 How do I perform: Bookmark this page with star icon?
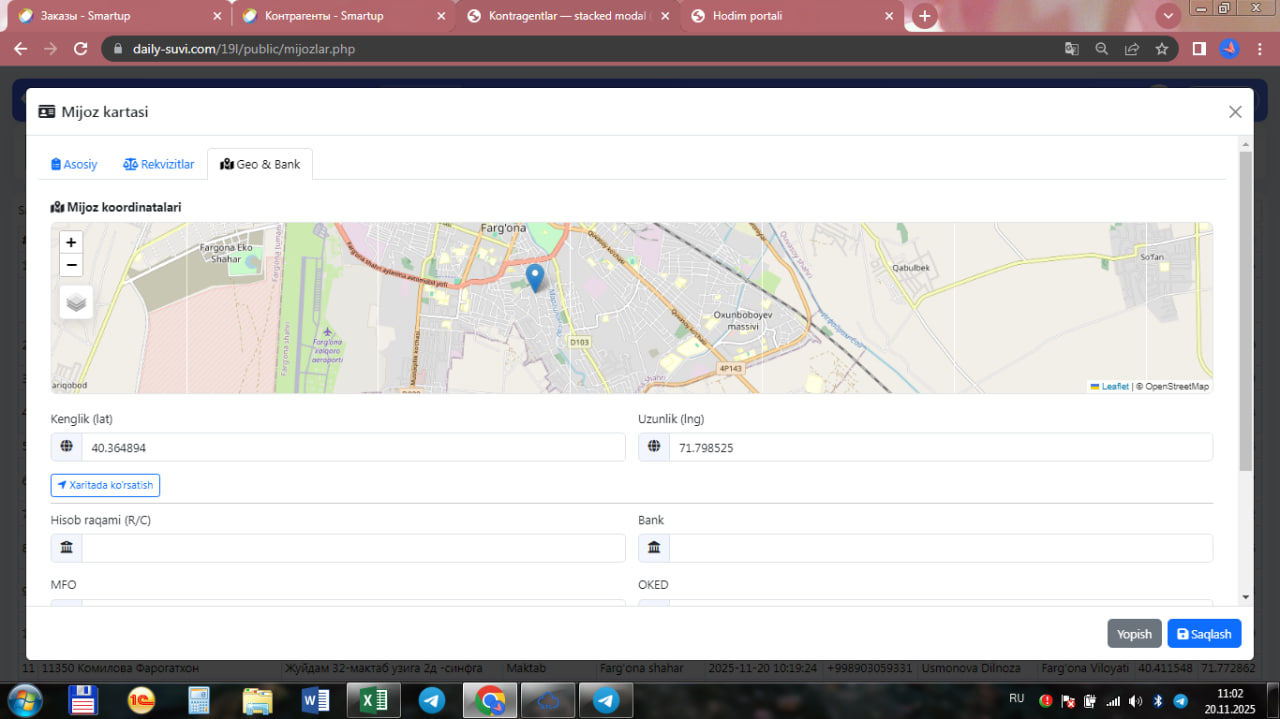click(1161, 49)
